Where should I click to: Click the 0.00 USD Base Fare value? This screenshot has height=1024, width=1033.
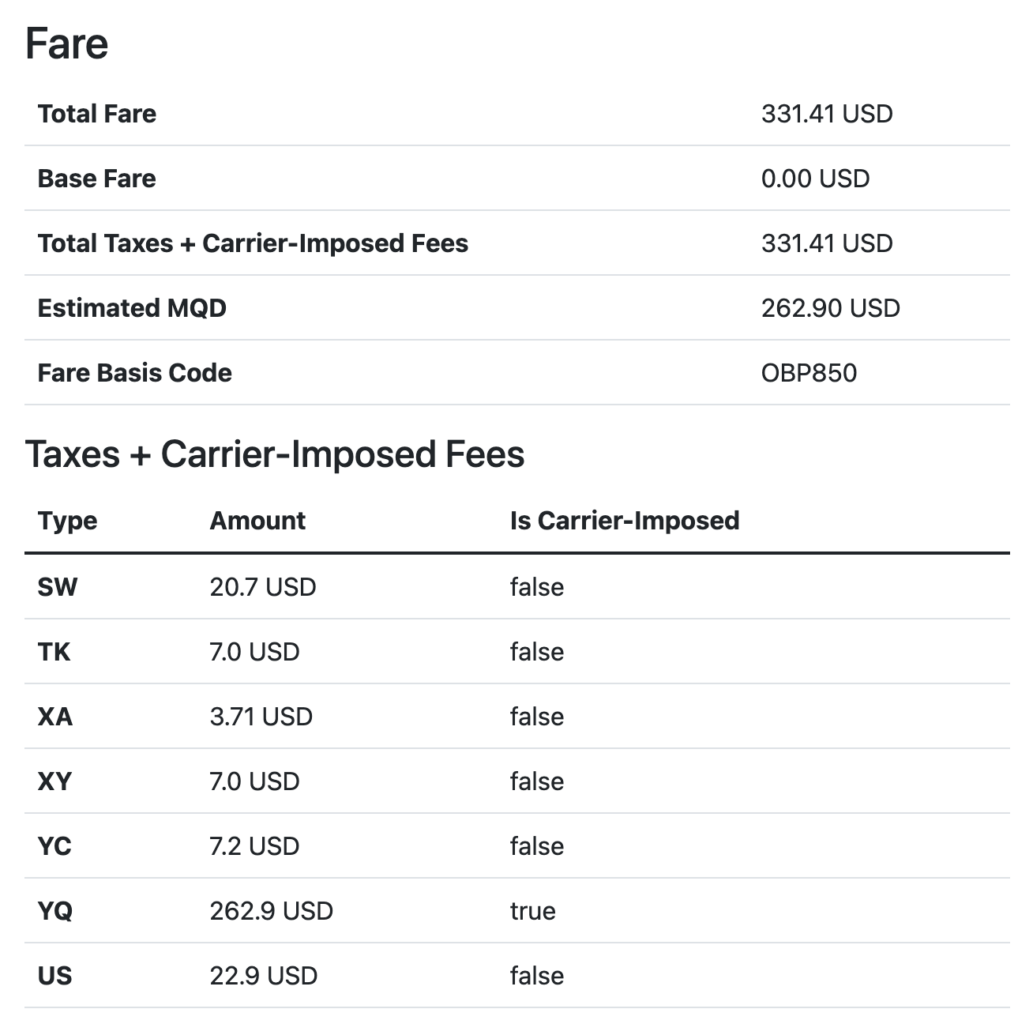tap(815, 179)
